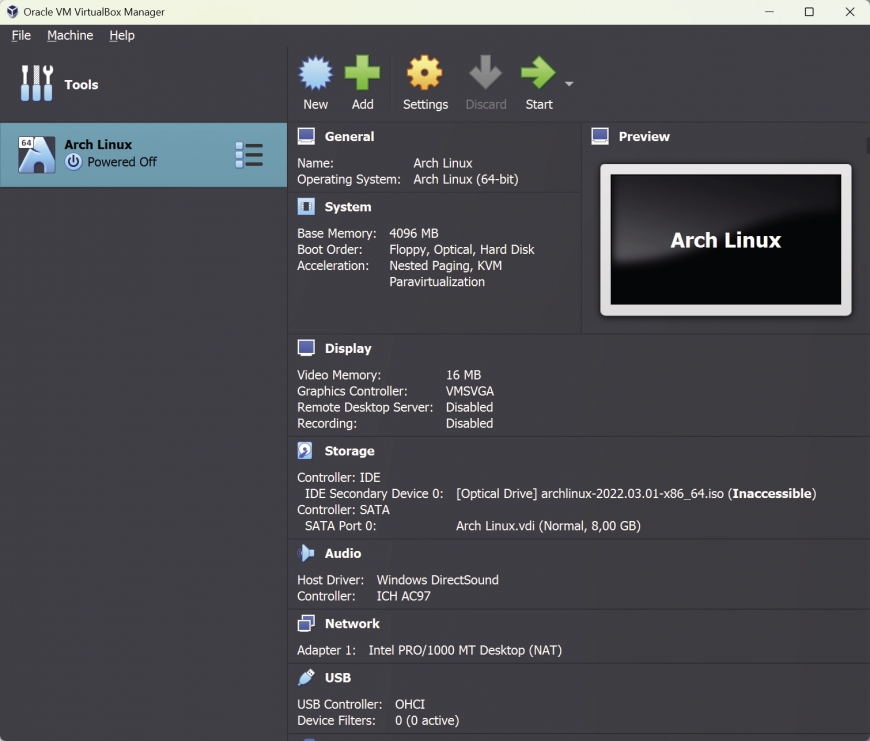870x741 pixels.
Task: Click the OHCI USB controller value
Action: click(409, 704)
